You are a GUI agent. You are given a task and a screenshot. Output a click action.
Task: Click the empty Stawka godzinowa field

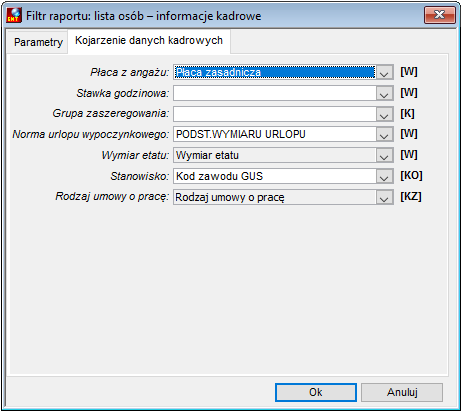275,93
